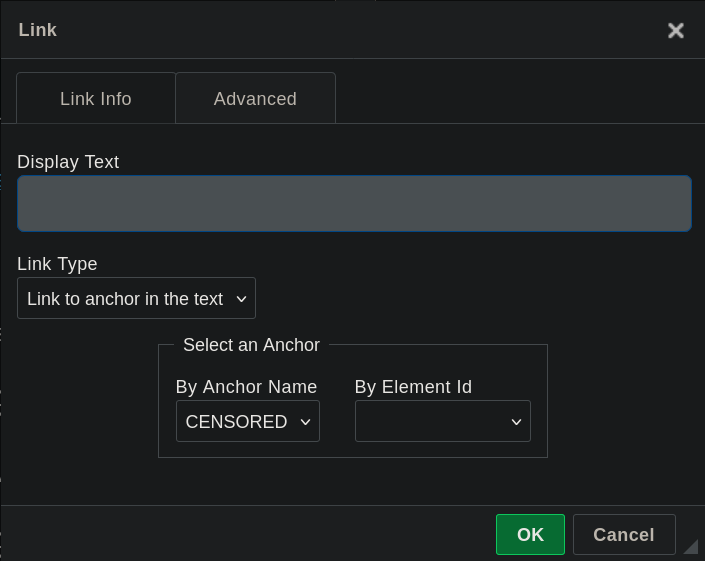
Task: Click the dialog resize handle corner
Action: point(690,546)
